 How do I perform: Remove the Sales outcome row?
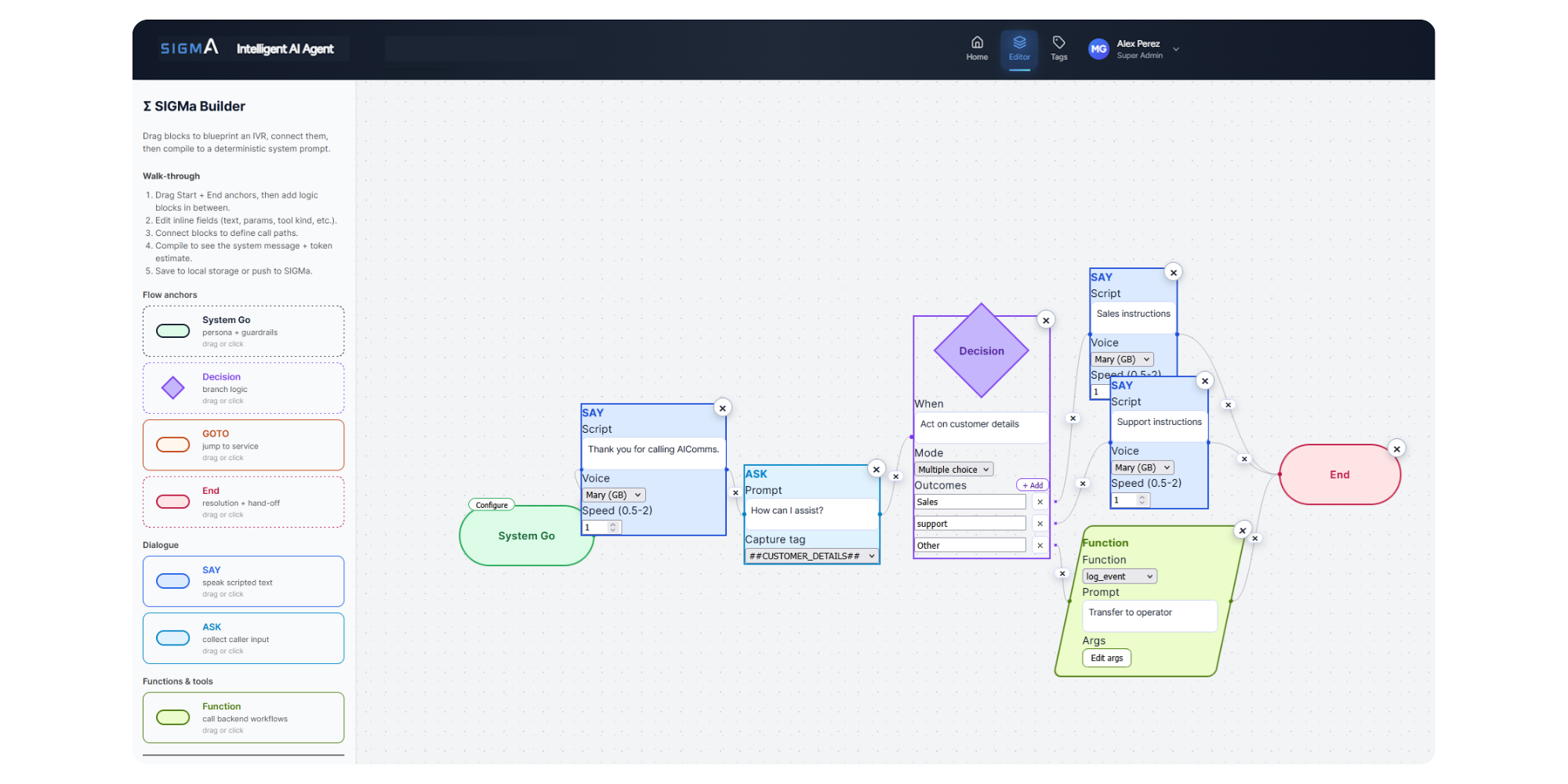pyautogui.click(x=1040, y=502)
